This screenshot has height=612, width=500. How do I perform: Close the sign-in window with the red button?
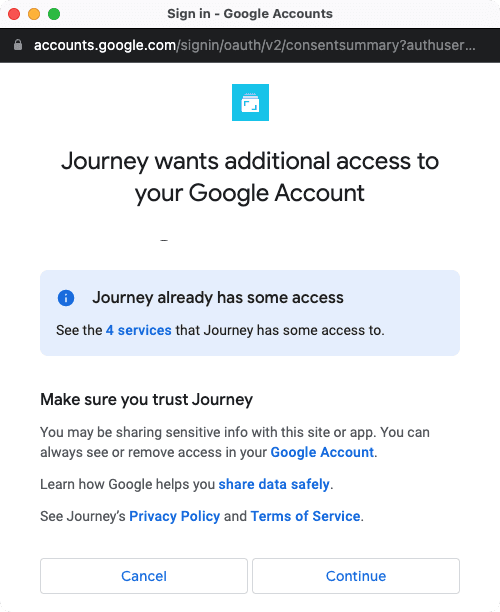(x=14, y=14)
